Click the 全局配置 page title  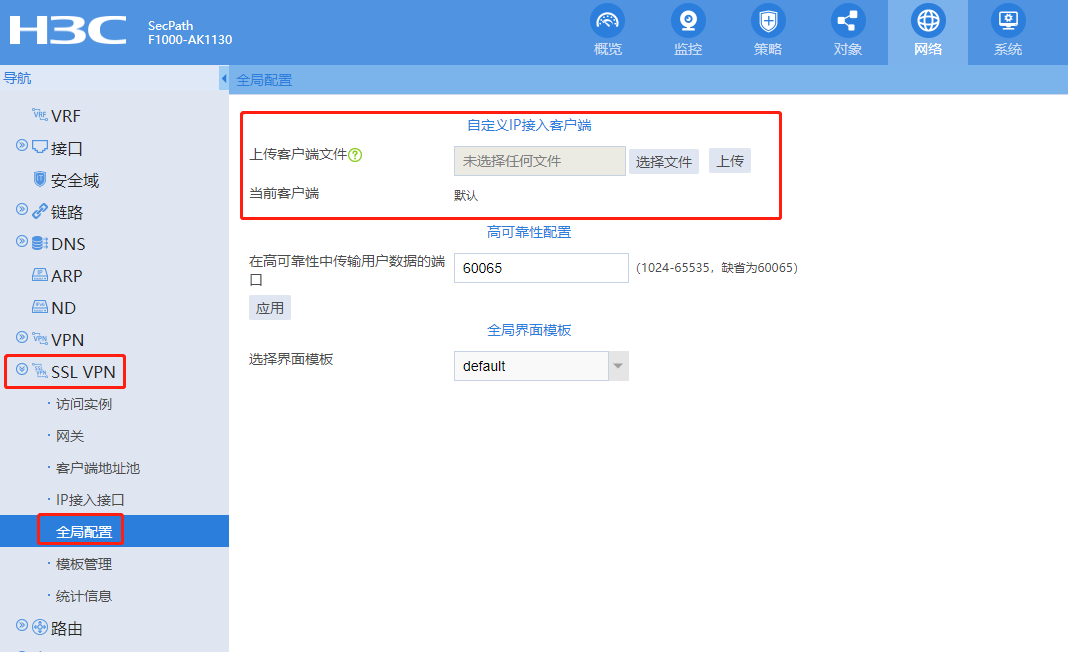point(264,80)
